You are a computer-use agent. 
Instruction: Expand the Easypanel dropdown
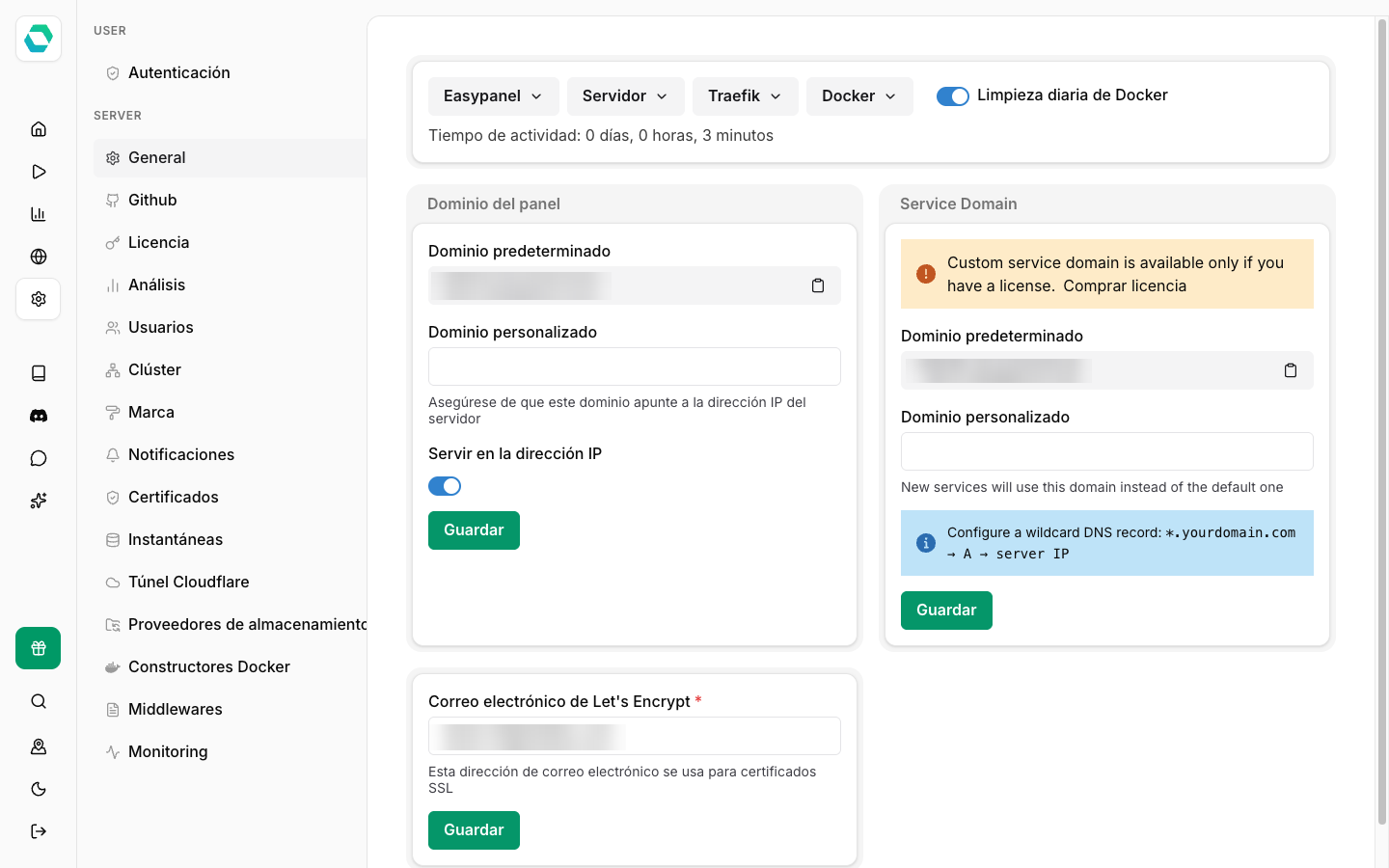click(494, 96)
